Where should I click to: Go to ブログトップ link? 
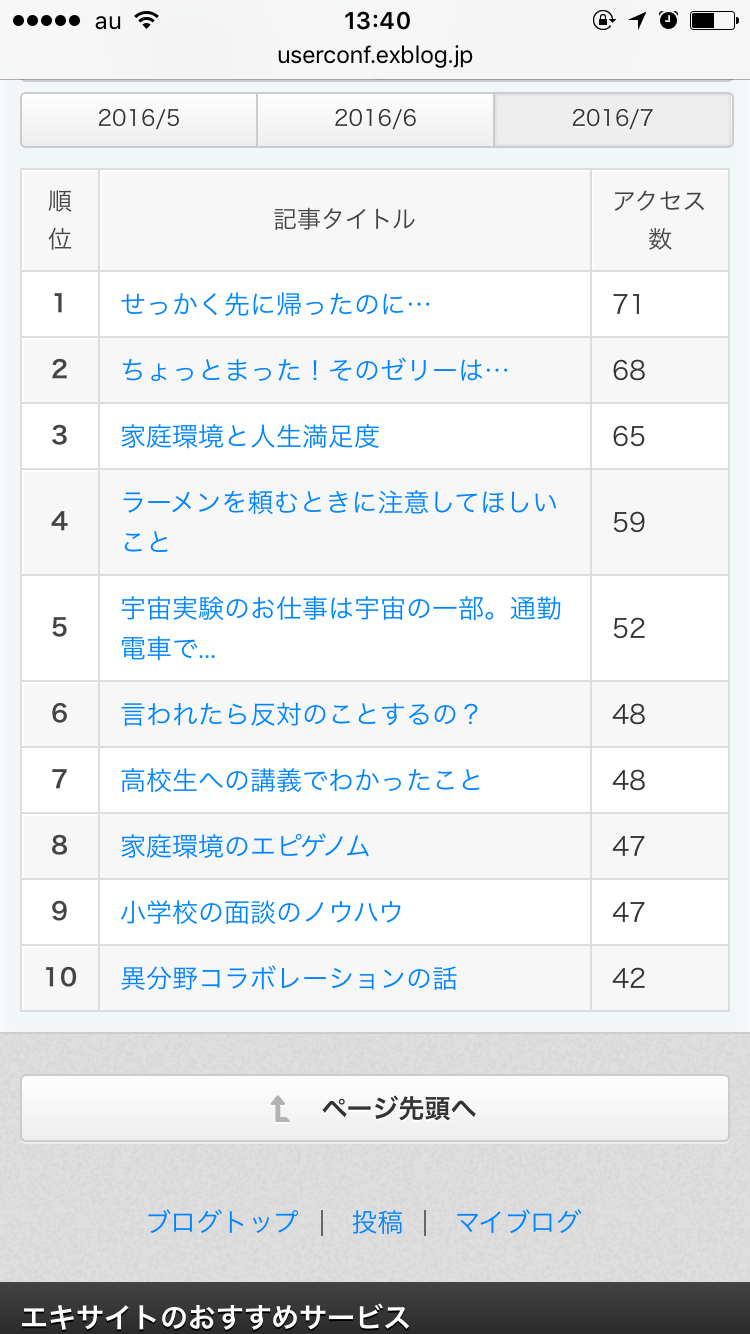tap(222, 1222)
